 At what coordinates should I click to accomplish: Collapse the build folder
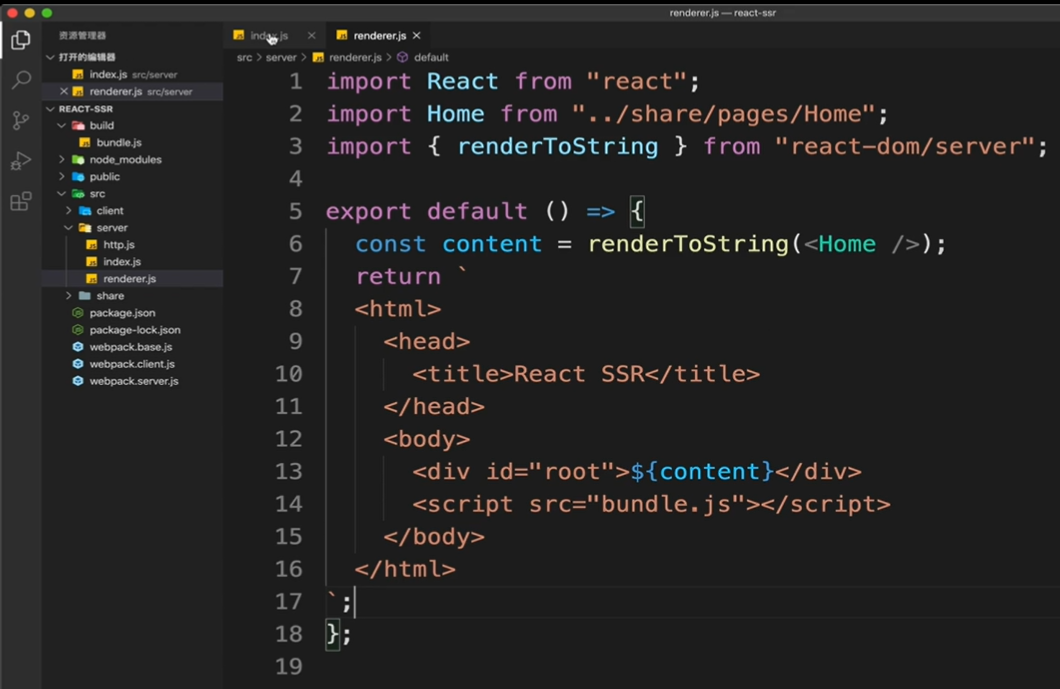[x=62, y=125]
